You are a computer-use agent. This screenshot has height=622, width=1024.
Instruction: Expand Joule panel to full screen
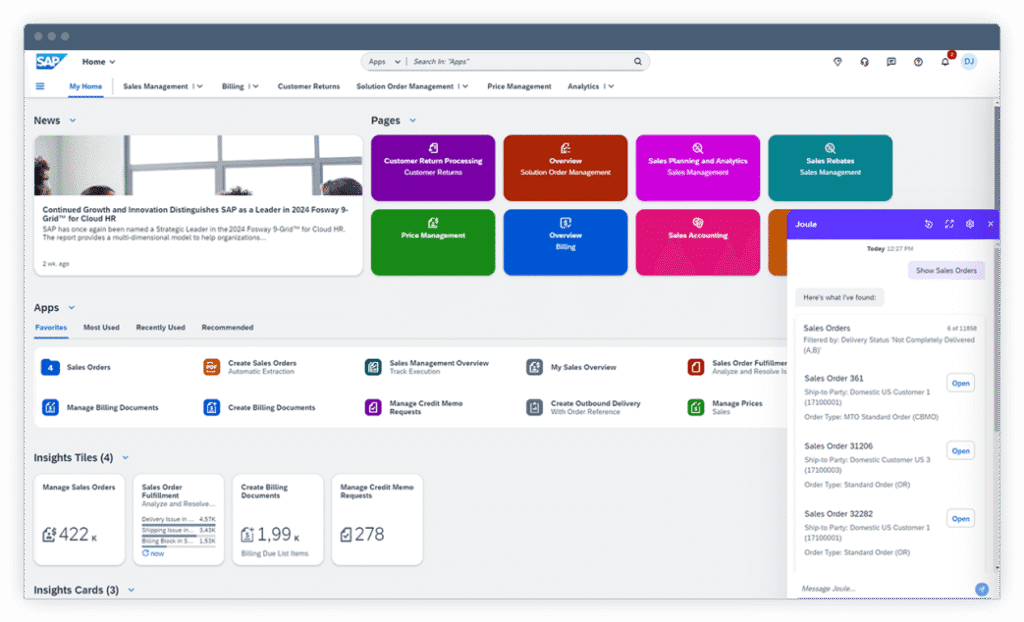pyautogui.click(x=949, y=224)
